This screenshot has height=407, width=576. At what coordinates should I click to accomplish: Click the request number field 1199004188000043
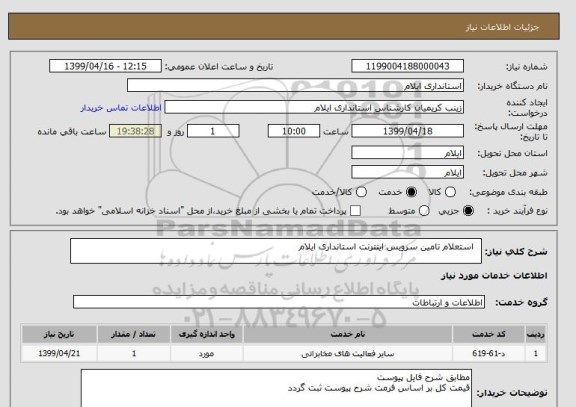click(x=407, y=66)
